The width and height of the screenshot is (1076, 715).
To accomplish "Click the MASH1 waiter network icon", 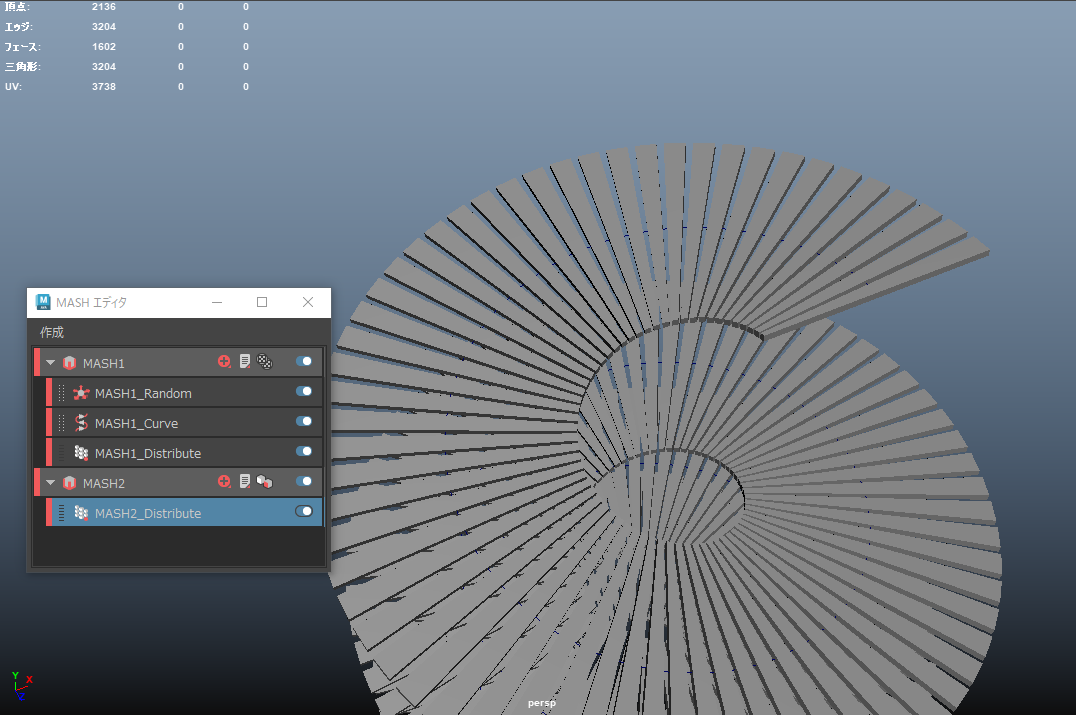I will (69, 363).
